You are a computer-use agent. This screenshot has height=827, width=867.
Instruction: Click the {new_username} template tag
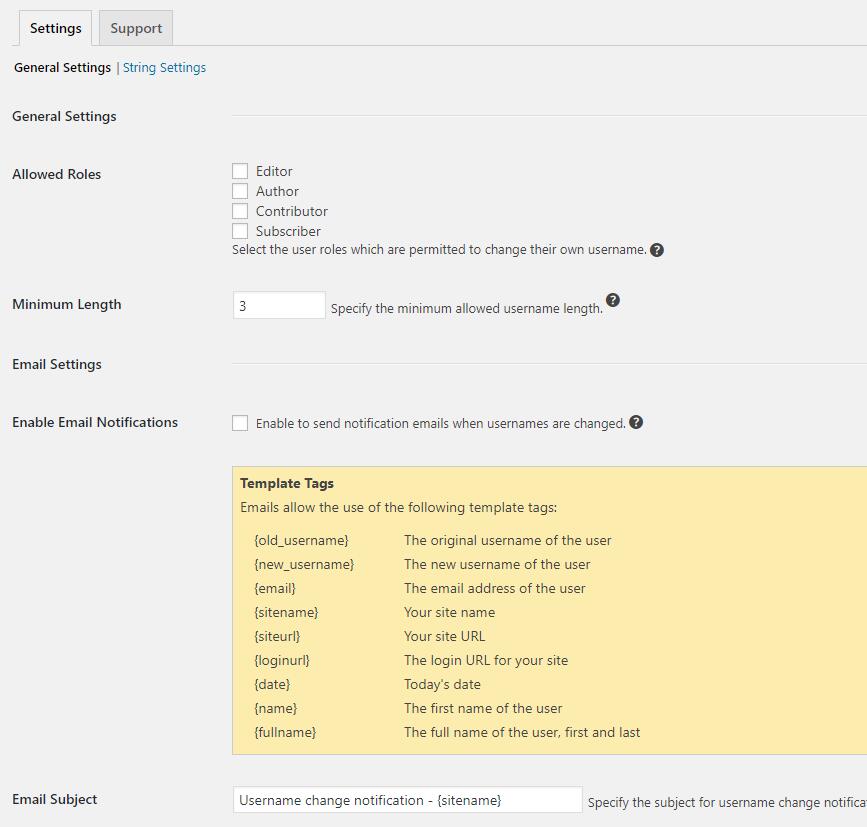pos(304,564)
